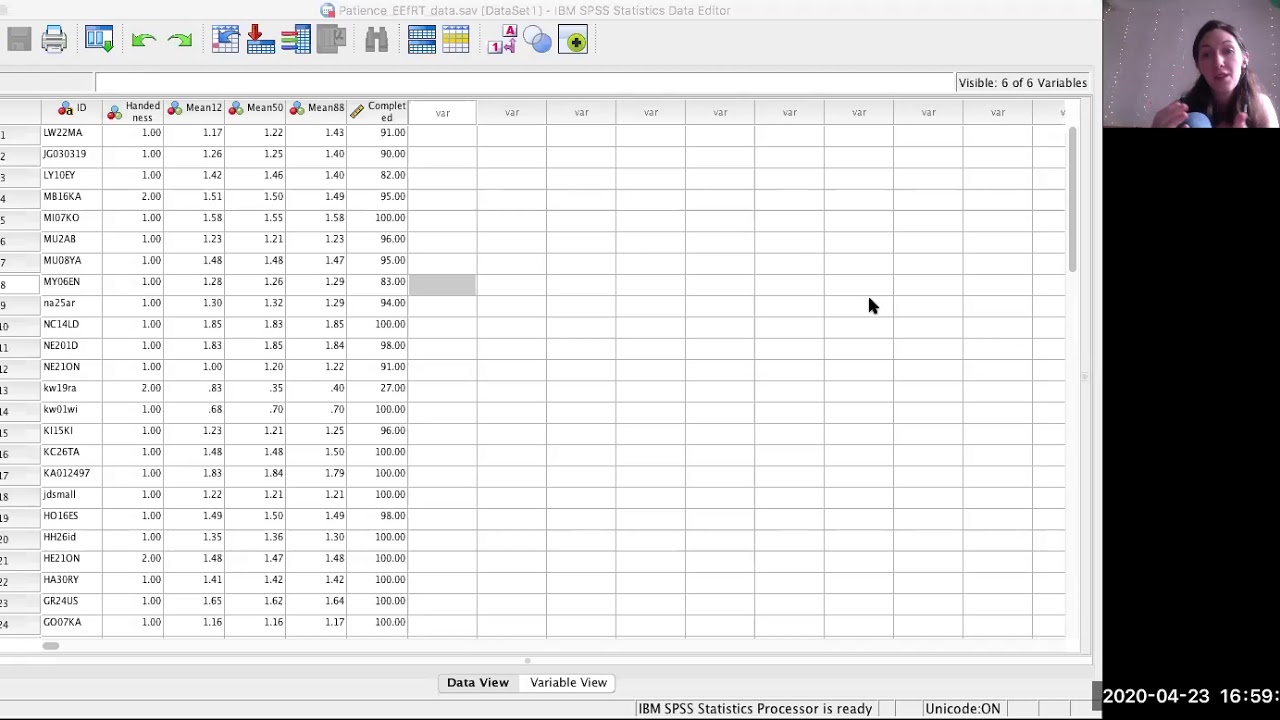Viewport: 1280px width, 720px height.
Task: Click the webcam video thumbnail of presenter
Action: 1191,64
